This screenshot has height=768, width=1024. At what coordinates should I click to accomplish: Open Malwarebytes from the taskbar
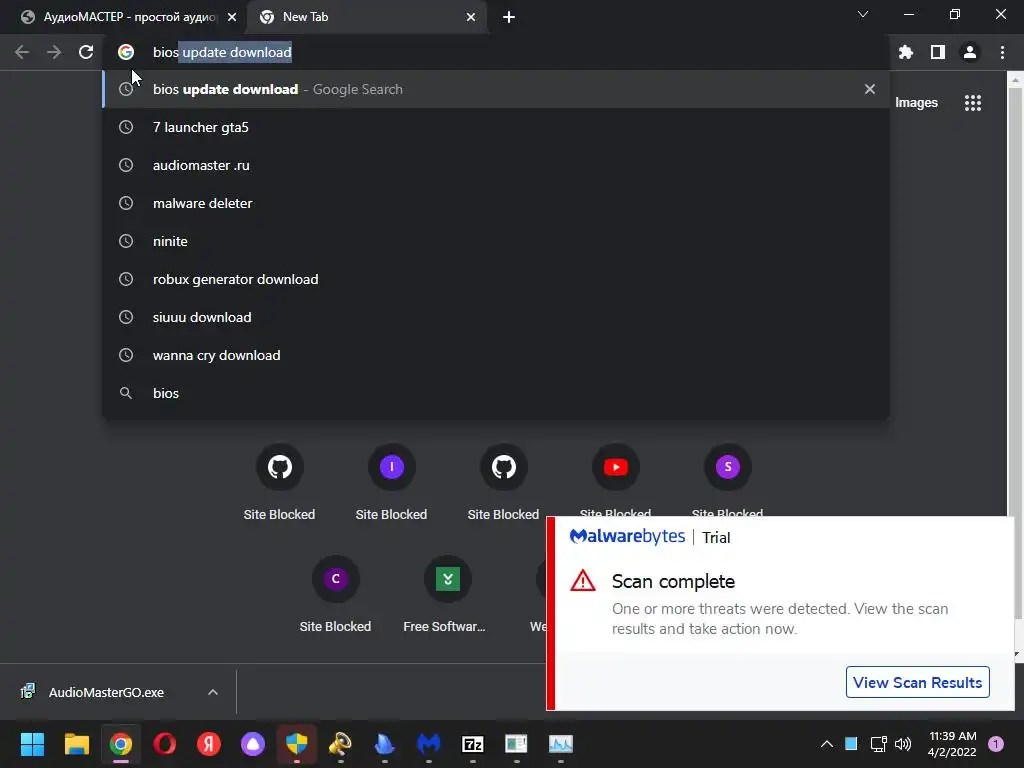(428, 744)
